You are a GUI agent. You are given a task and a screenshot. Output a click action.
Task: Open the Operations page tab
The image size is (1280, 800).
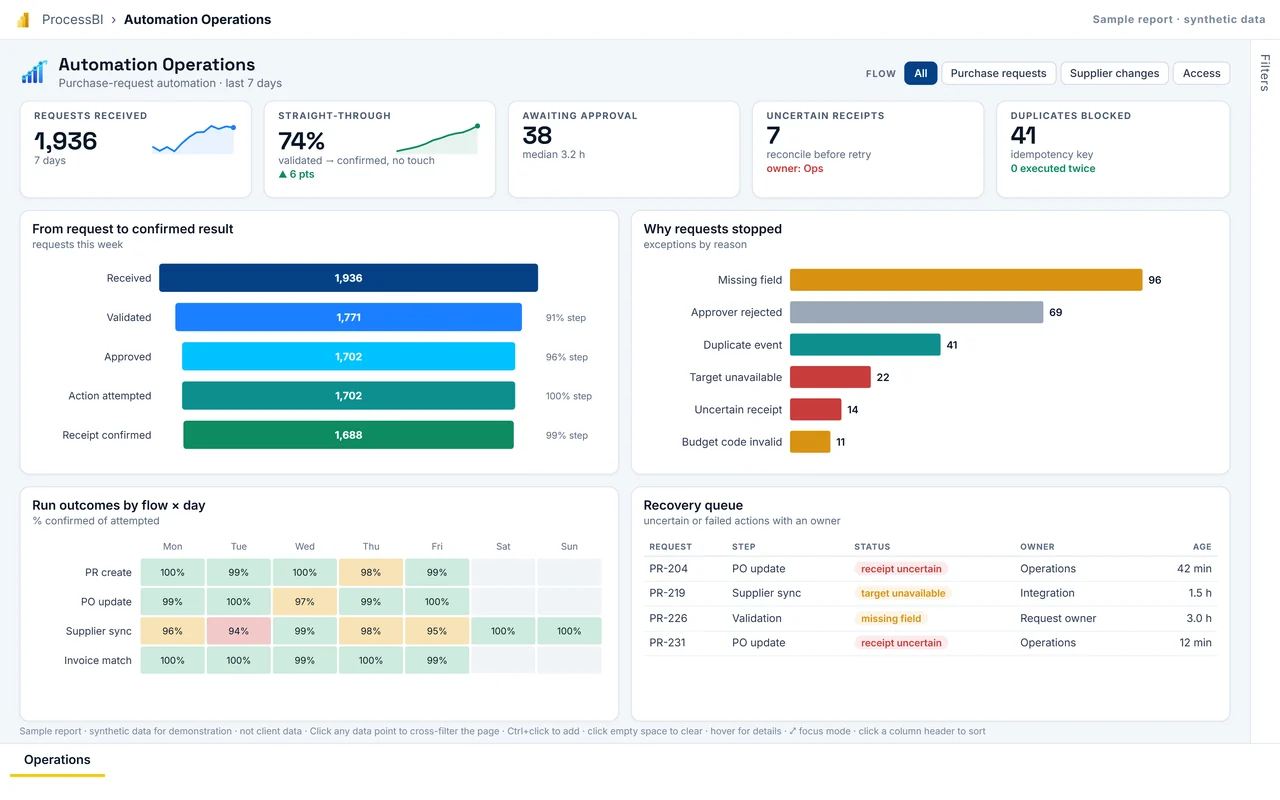[57, 760]
